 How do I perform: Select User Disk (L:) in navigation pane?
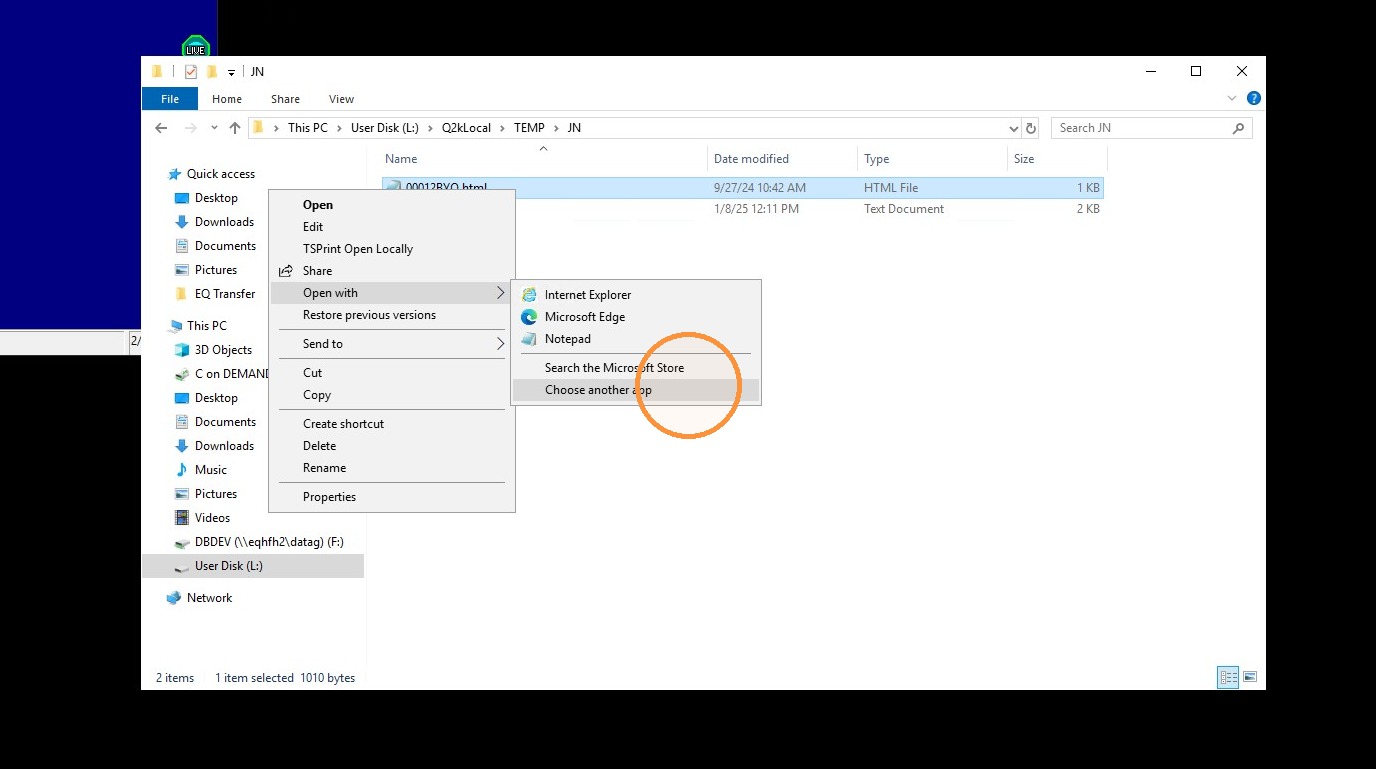[x=229, y=566]
